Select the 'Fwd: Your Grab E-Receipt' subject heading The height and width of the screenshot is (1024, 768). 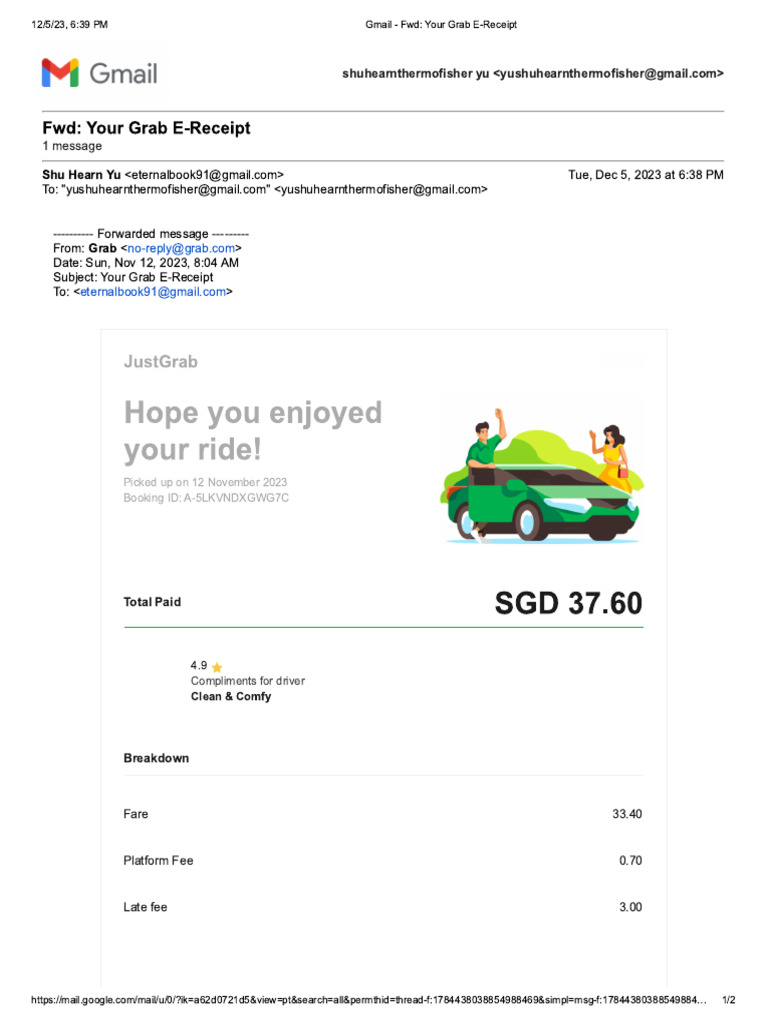pyautogui.click(x=146, y=128)
